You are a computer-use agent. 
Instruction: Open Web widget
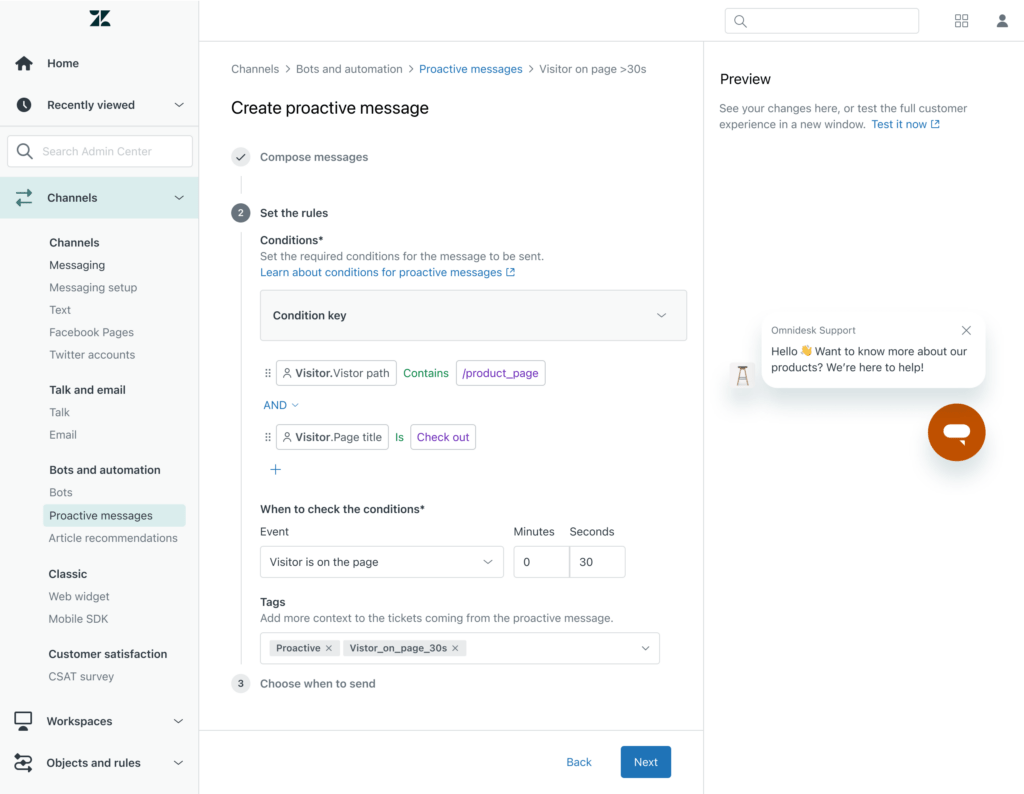pyautogui.click(x=79, y=596)
